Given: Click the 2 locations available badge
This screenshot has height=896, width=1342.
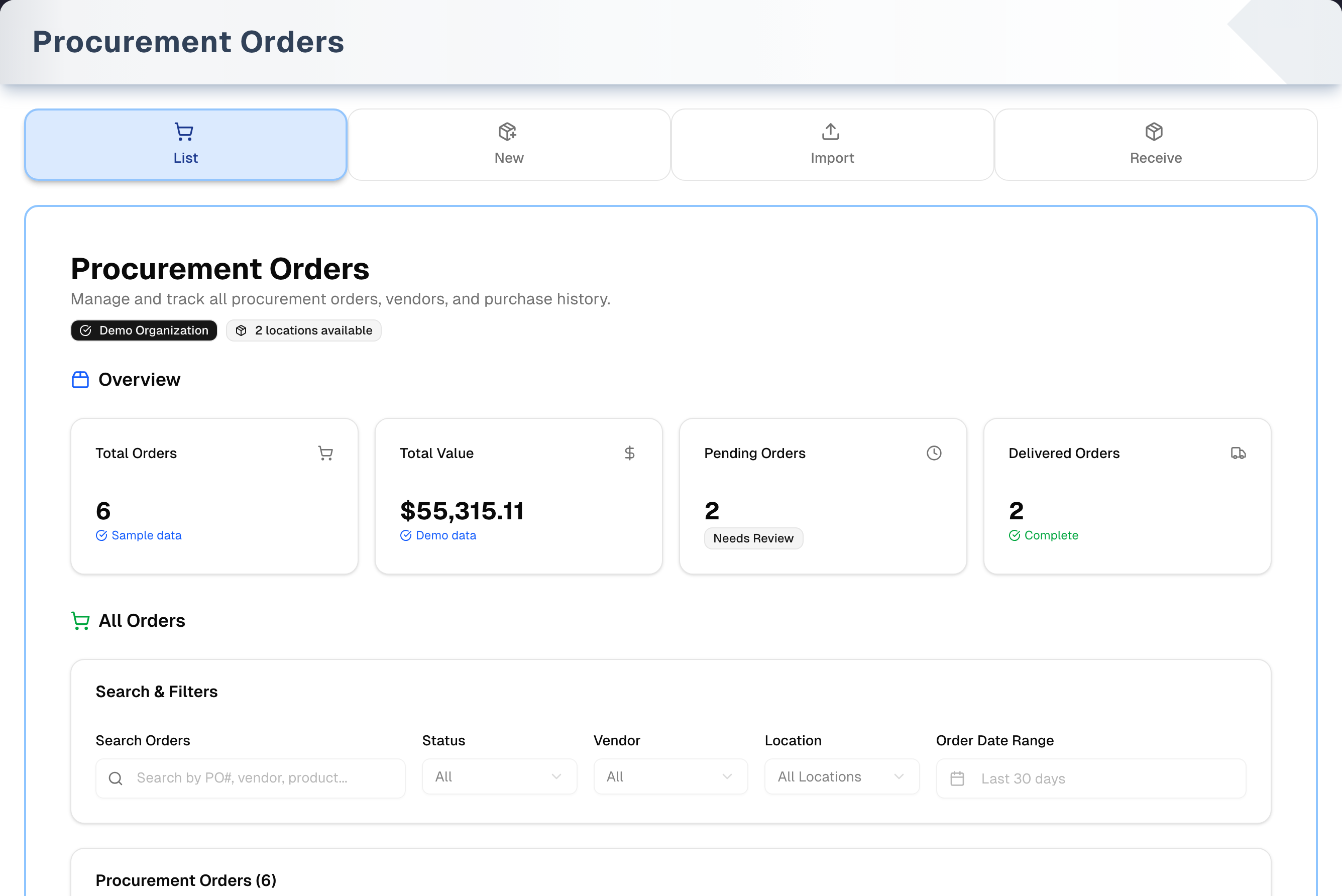Looking at the screenshot, I should point(303,330).
